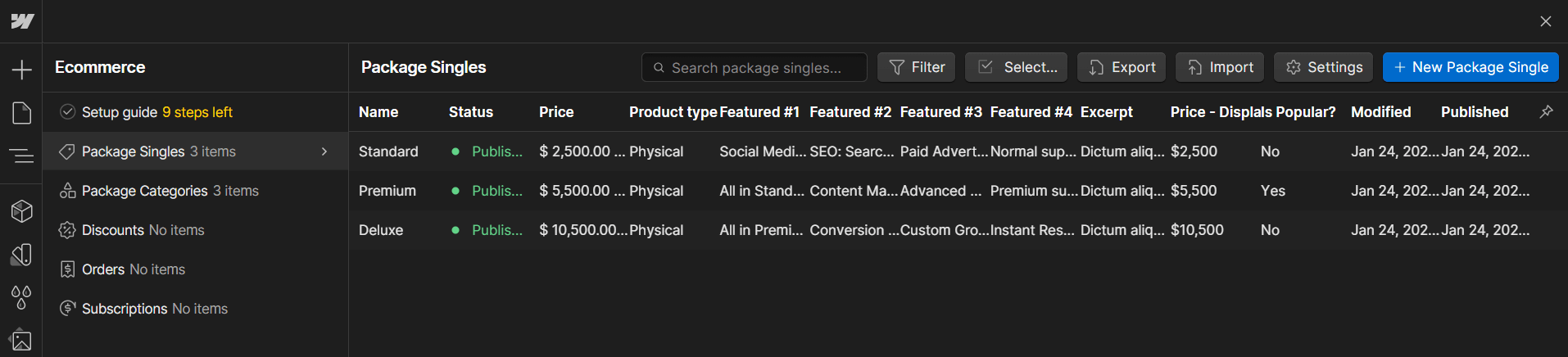Export the package singles

pos(1122,67)
